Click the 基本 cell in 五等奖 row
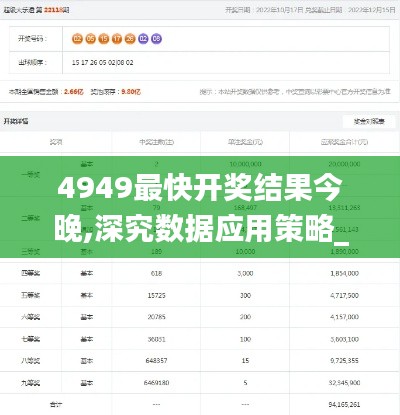 [86, 295]
